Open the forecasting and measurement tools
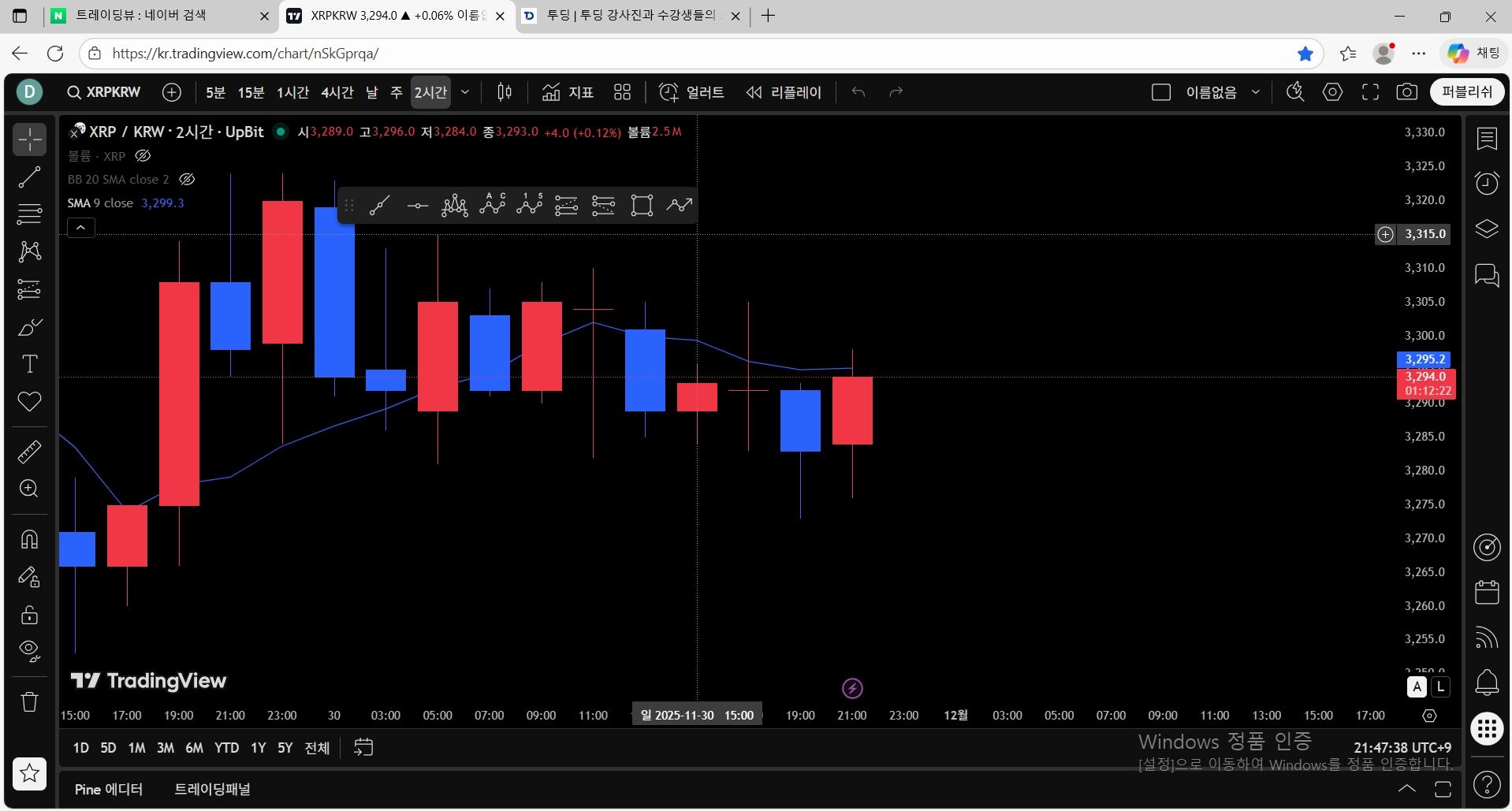Screen dimensions: 1512x811 pos(30,289)
